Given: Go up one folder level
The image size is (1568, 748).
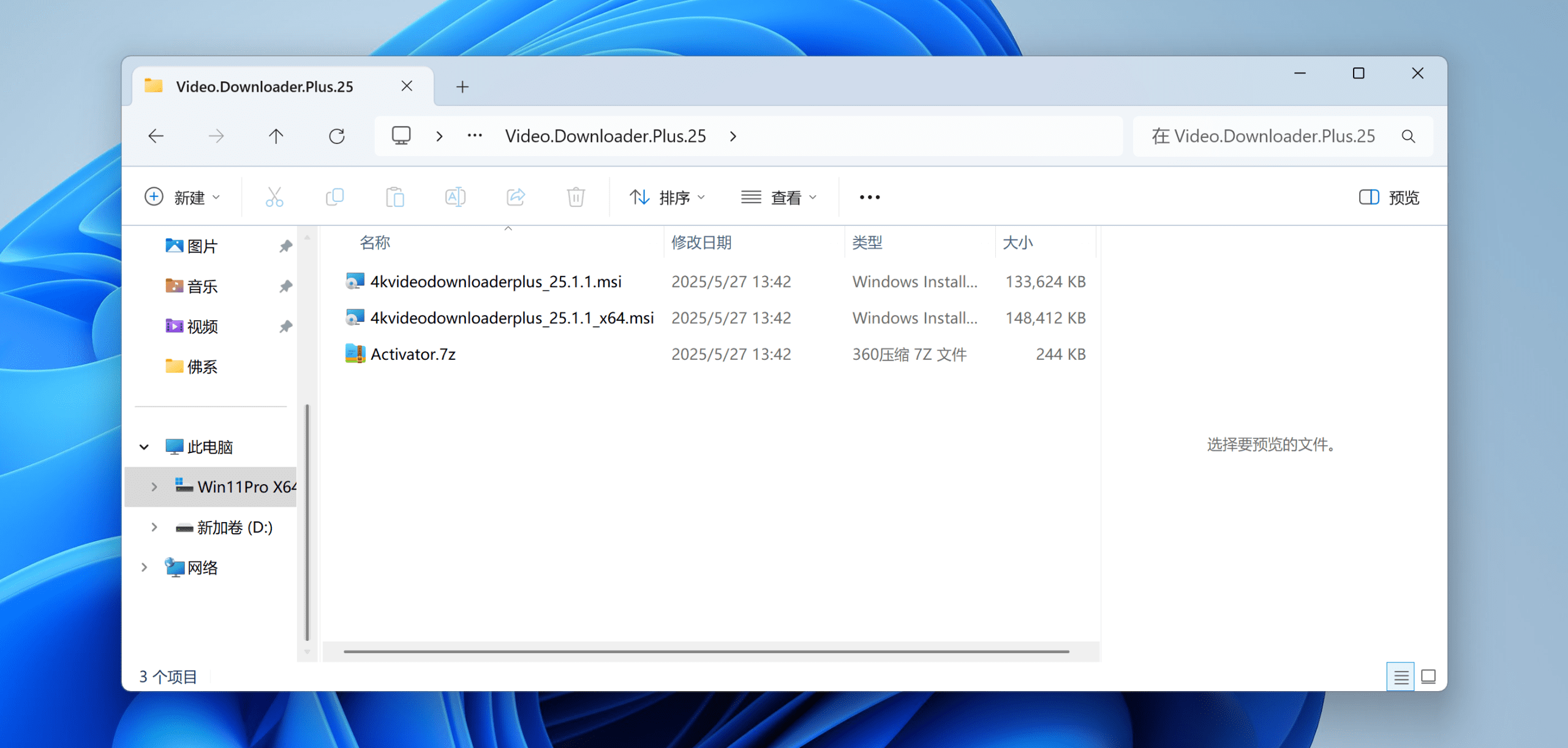Looking at the screenshot, I should [276, 136].
